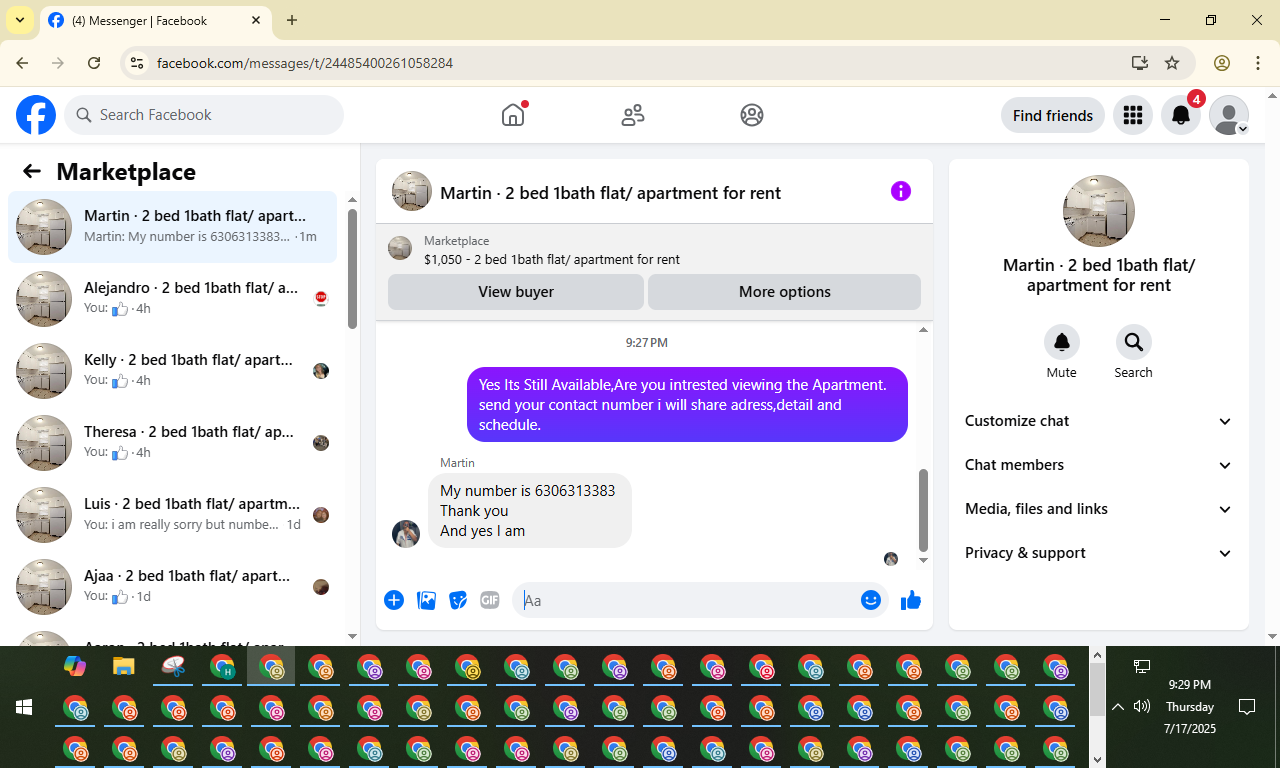
Task: Open the account profile avatar menu
Action: (1229, 115)
